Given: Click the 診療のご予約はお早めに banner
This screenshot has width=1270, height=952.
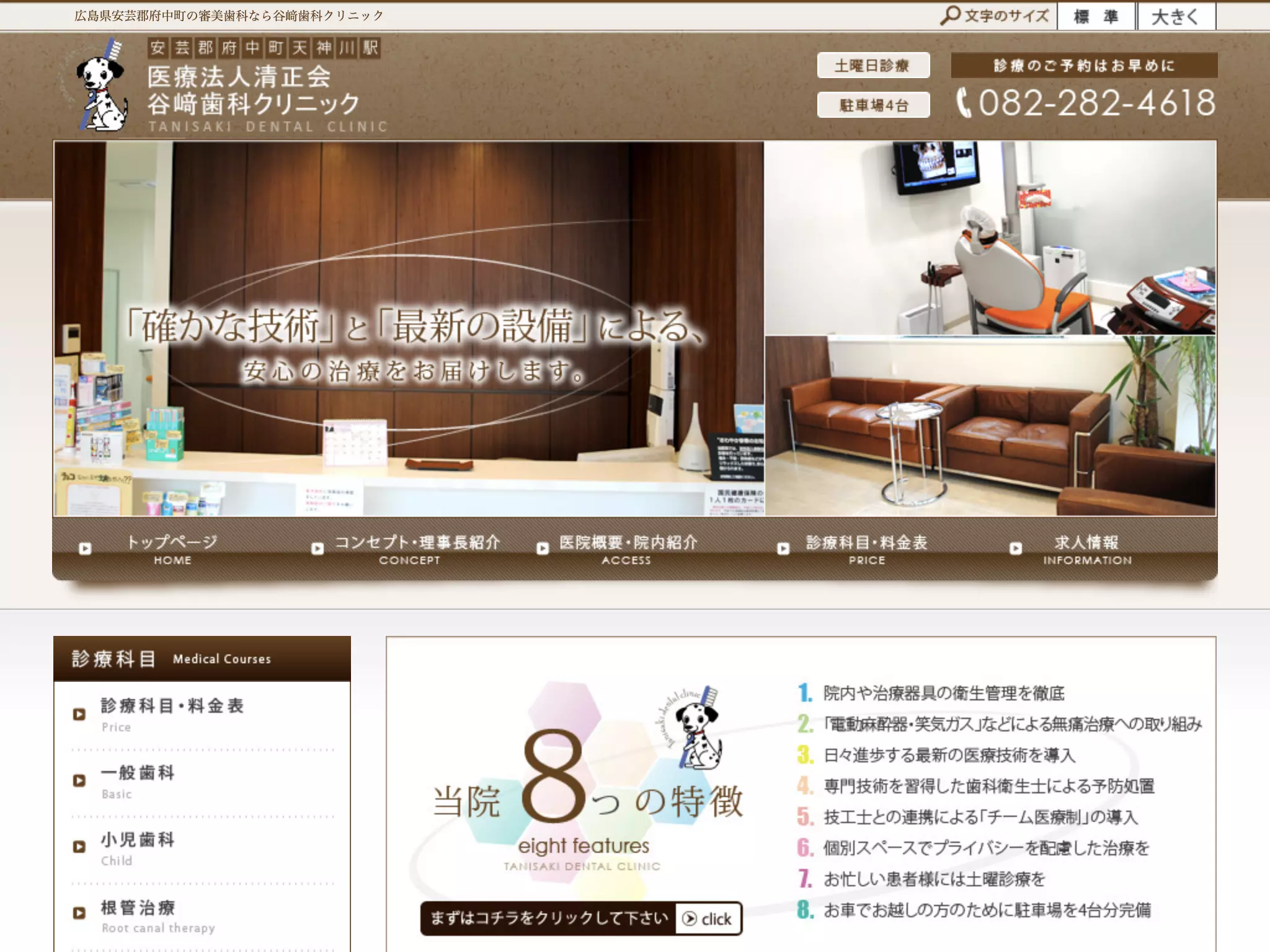Looking at the screenshot, I should point(1084,66).
